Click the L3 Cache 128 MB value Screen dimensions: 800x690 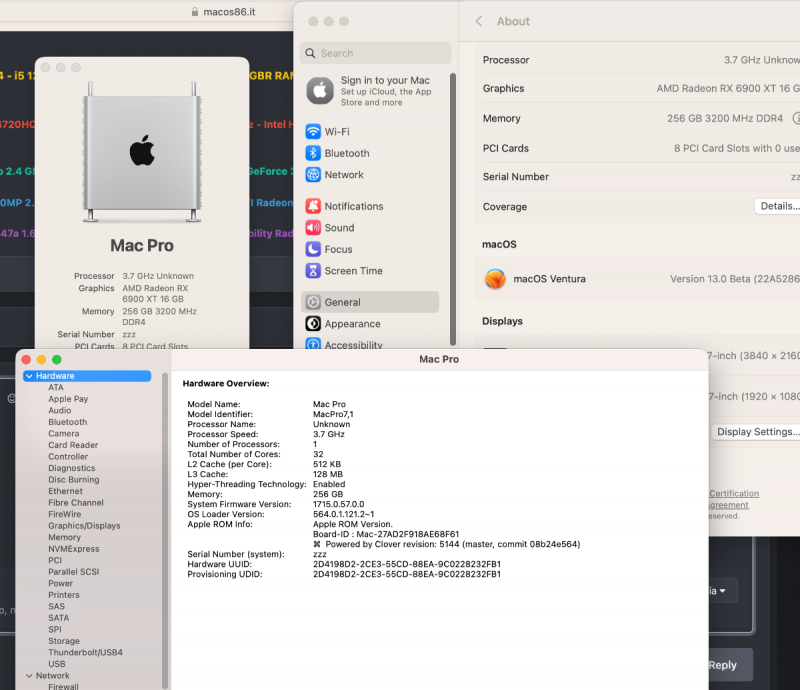point(328,474)
